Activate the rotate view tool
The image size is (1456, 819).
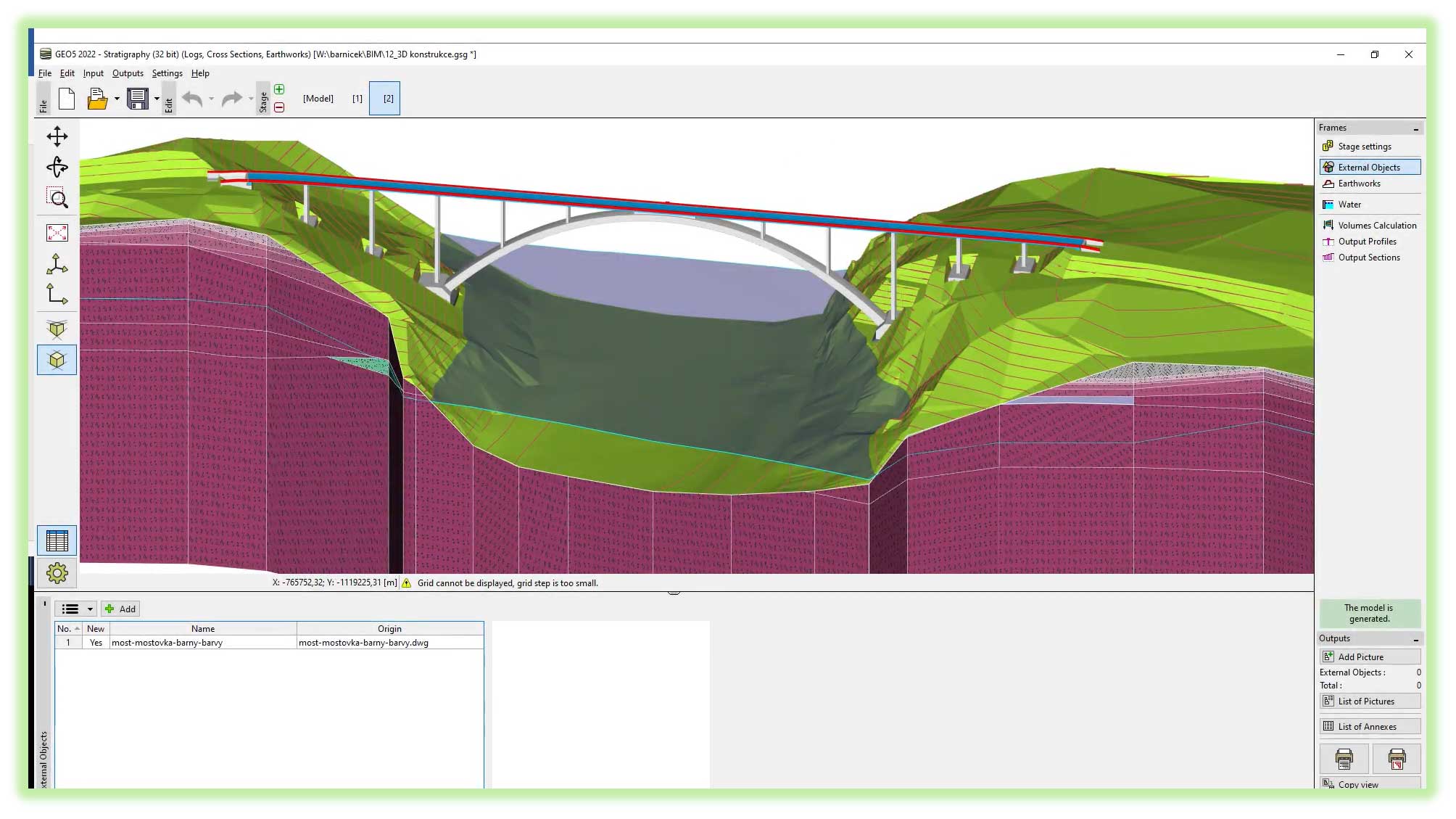coord(57,167)
